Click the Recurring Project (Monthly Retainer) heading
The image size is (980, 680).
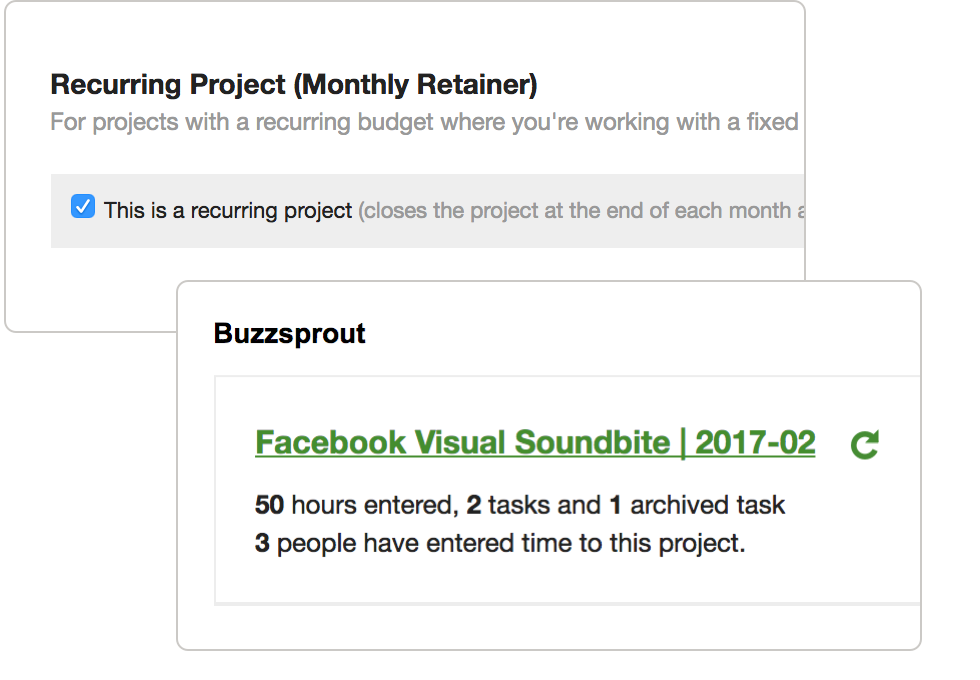(294, 84)
